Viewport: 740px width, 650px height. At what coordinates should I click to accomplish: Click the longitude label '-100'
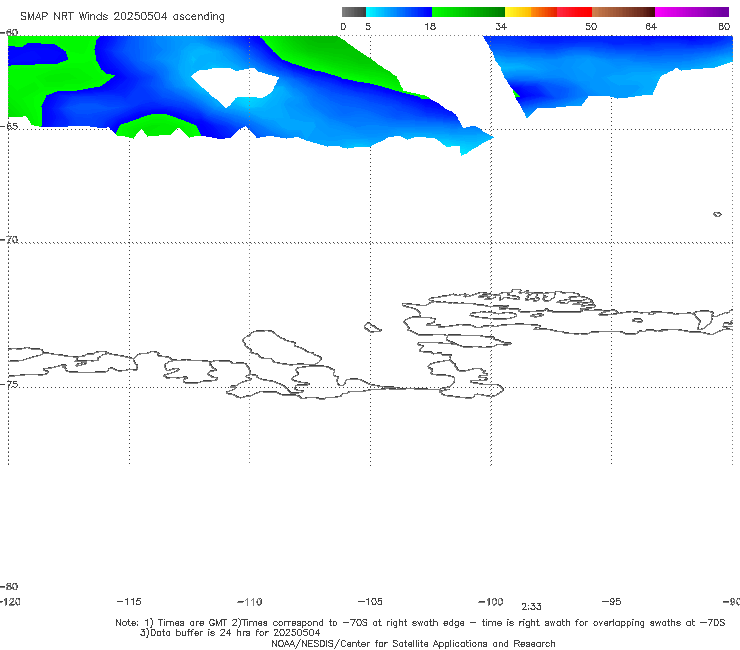[x=491, y=602]
